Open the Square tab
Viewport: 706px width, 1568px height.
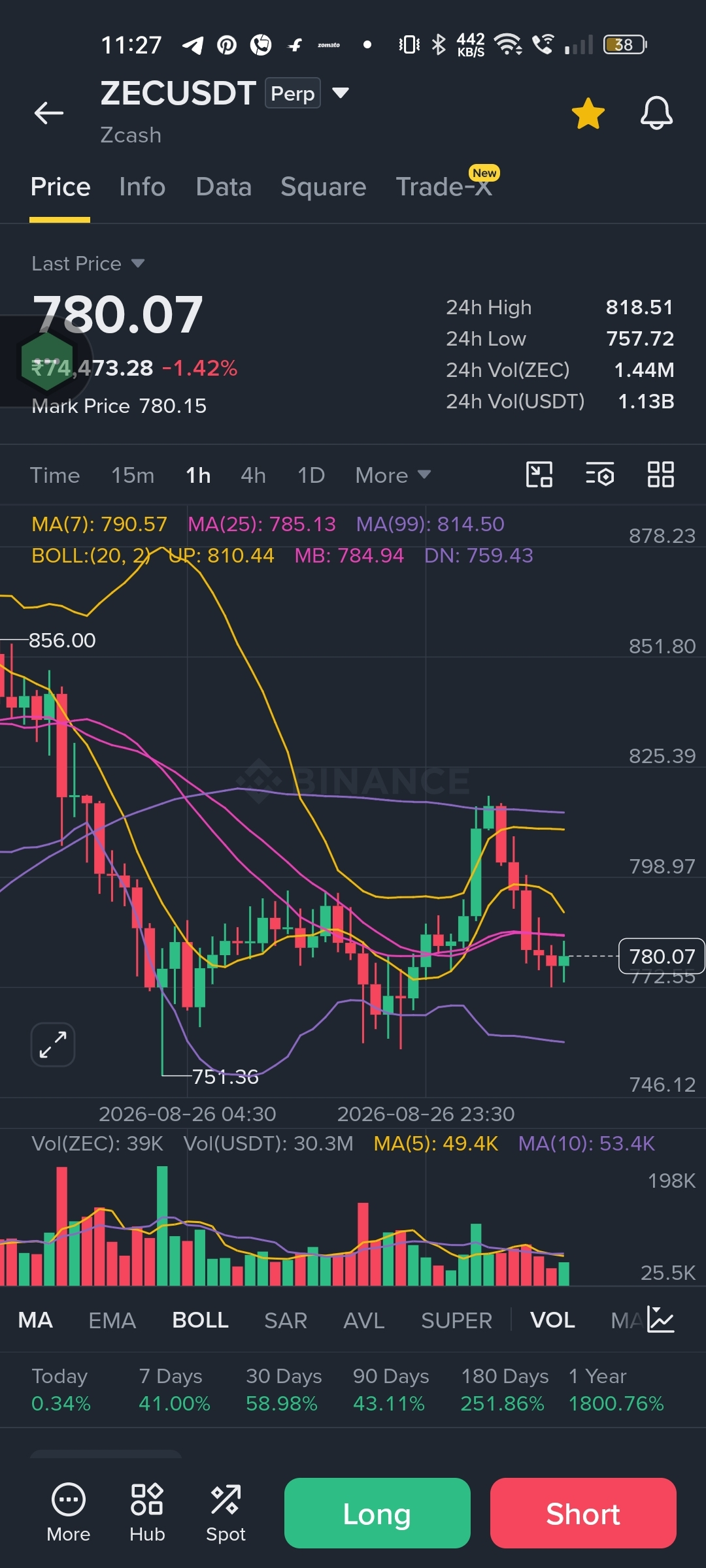tap(324, 187)
